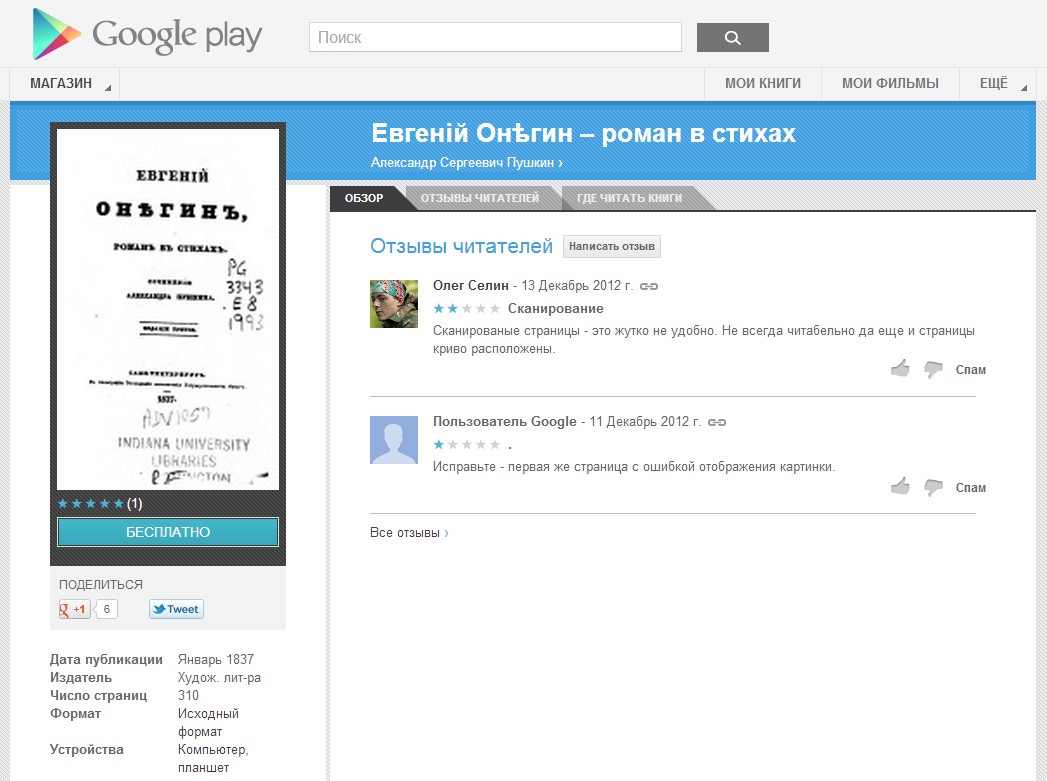Screen dimensions: 1047x781
Task: Click the Google +1 button
Action: pyautogui.click(x=74, y=609)
